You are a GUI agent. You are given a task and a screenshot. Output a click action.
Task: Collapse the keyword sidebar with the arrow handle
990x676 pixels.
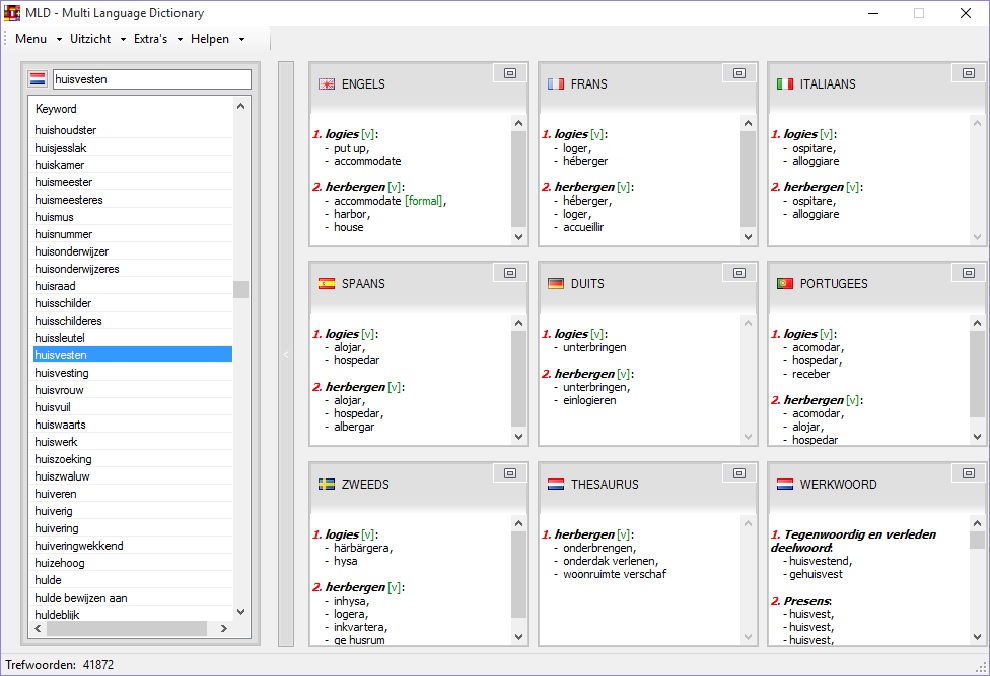(286, 354)
